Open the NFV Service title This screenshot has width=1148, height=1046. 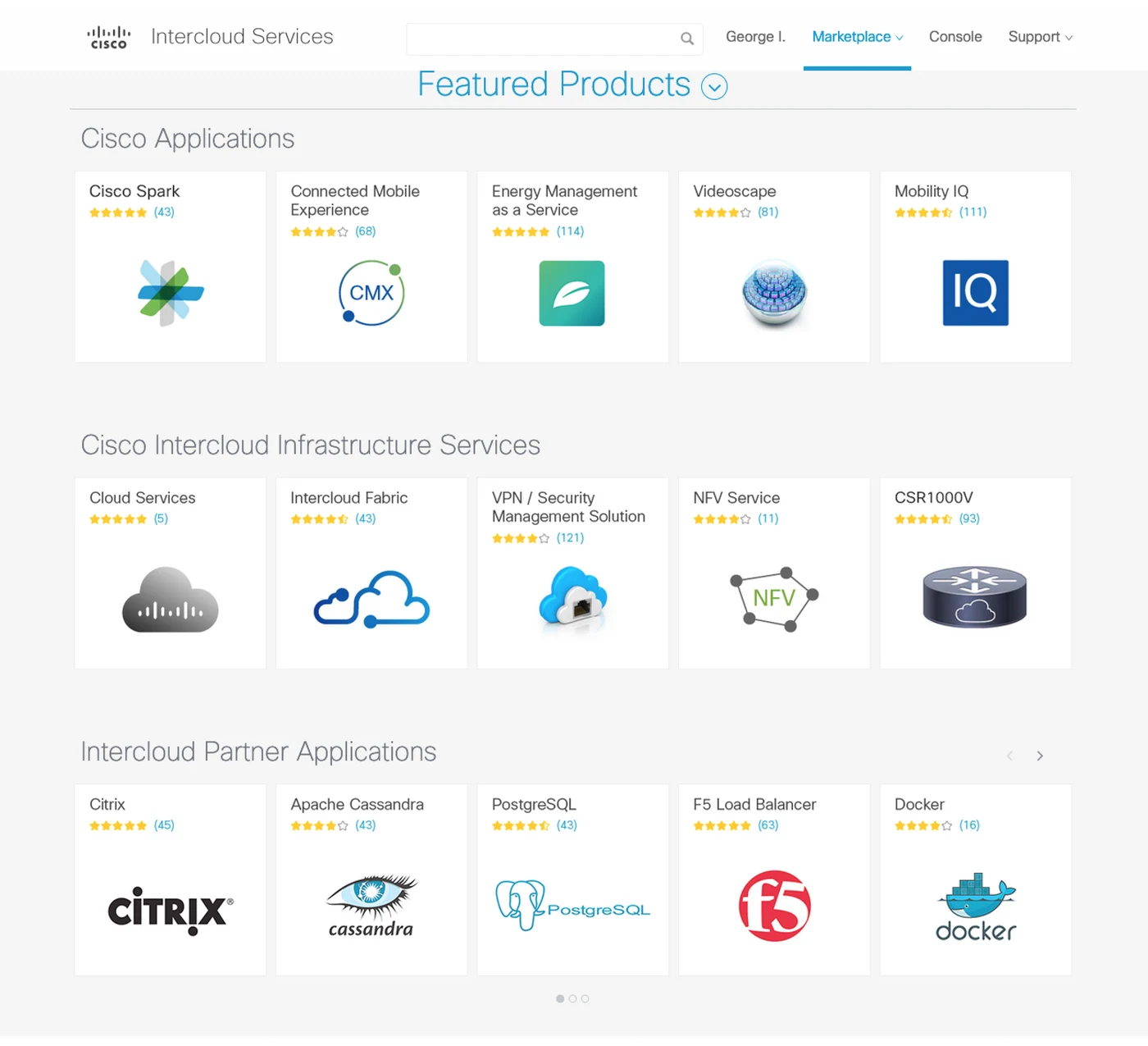coord(736,498)
